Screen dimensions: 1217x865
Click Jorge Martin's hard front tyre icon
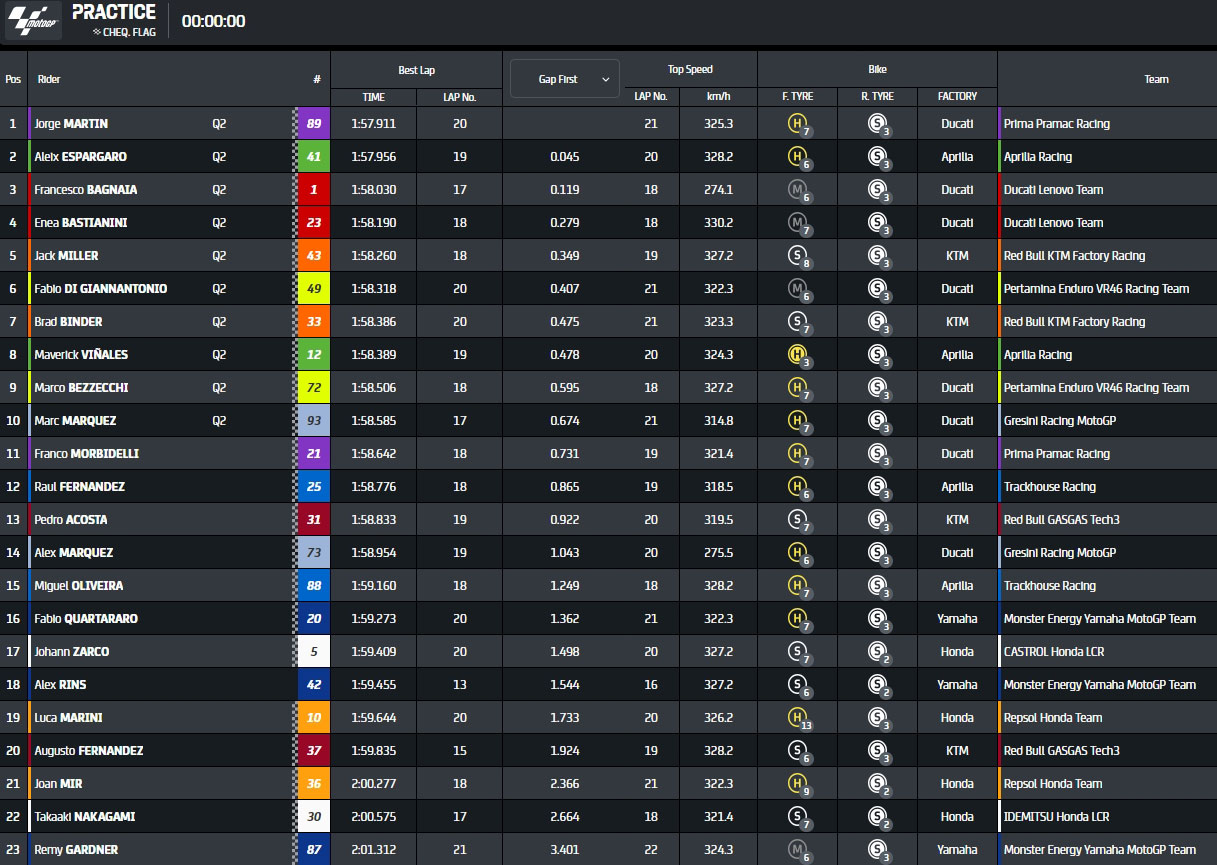(x=797, y=124)
